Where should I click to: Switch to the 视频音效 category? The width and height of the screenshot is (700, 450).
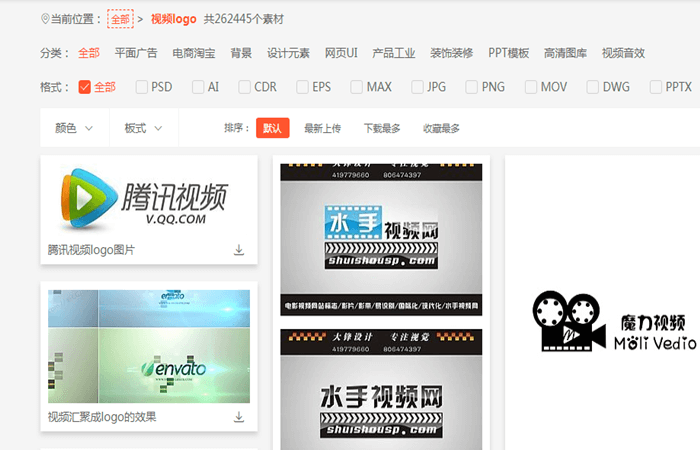pos(622,53)
